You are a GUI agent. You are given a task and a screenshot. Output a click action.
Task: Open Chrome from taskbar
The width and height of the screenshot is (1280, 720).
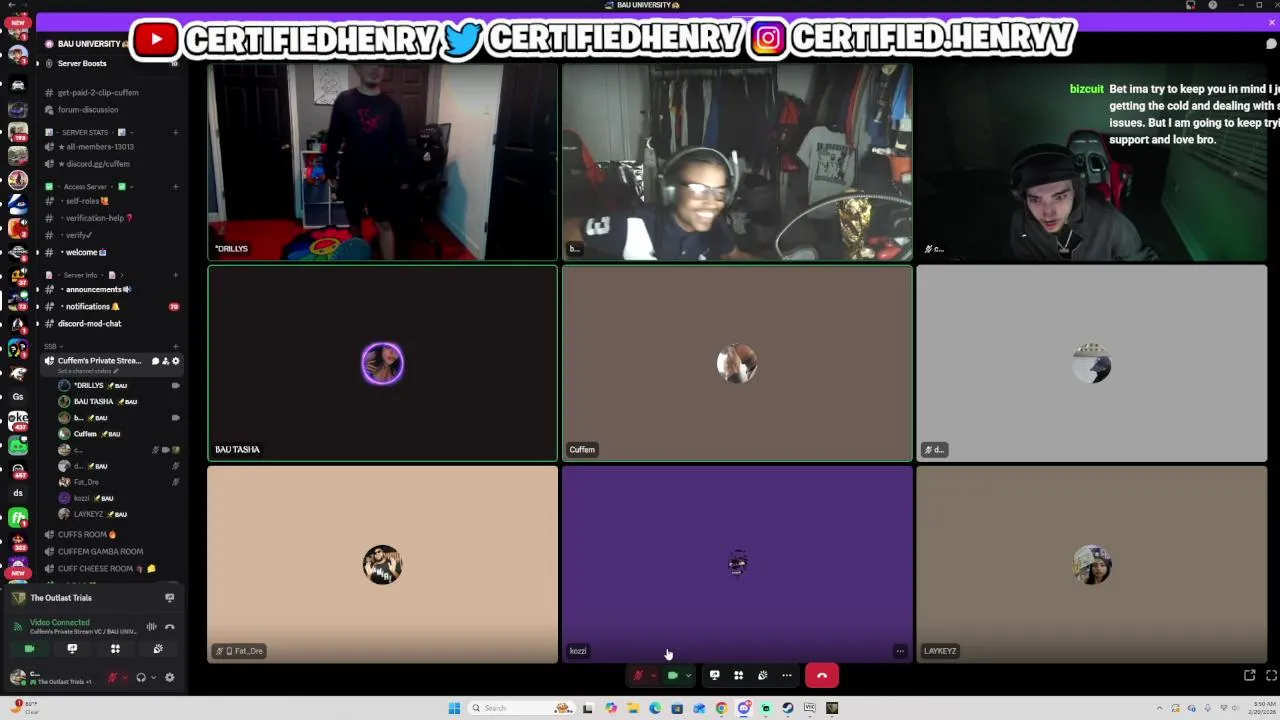point(721,708)
